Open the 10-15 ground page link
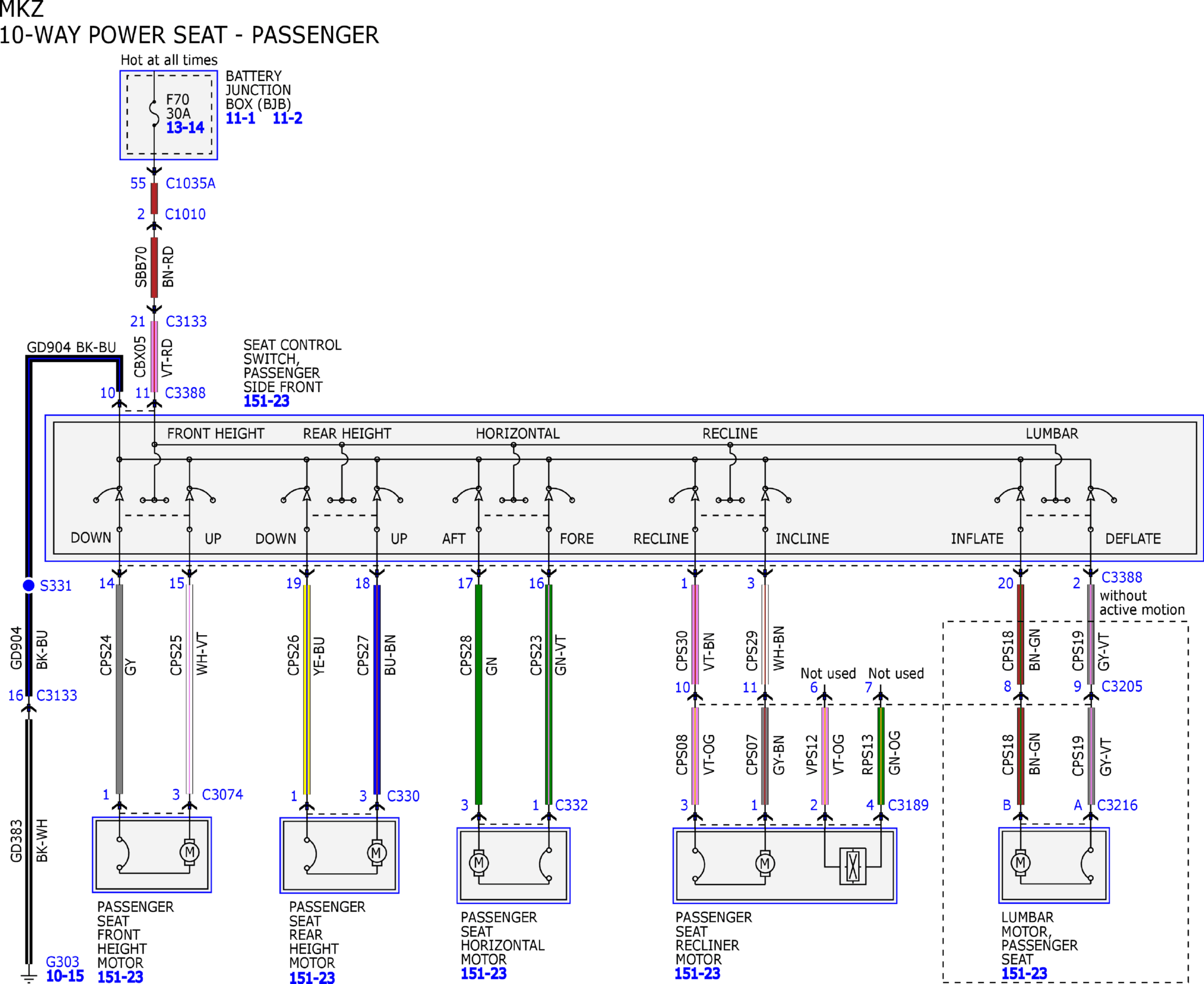1204x984 pixels. (x=64, y=976)
